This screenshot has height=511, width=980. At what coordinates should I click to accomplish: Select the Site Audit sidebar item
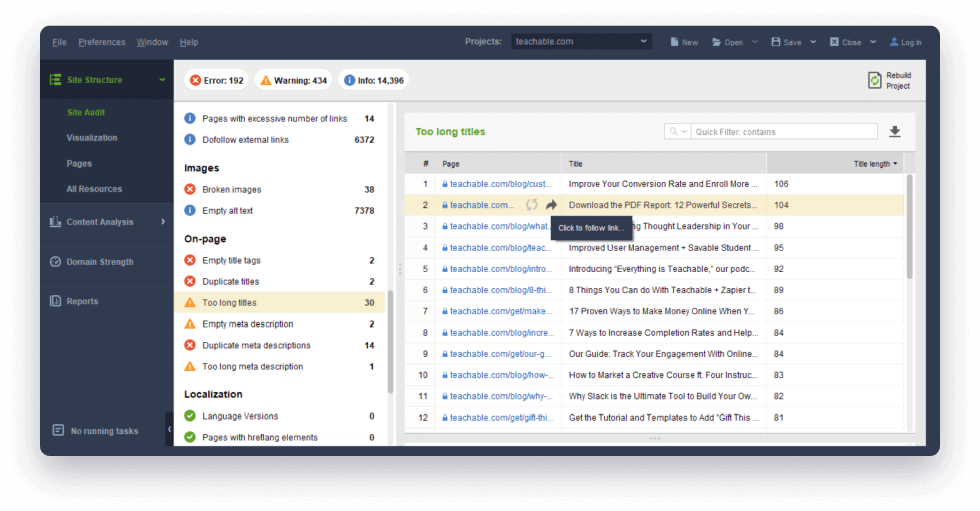pyautogui.click(x=86, y=112)
